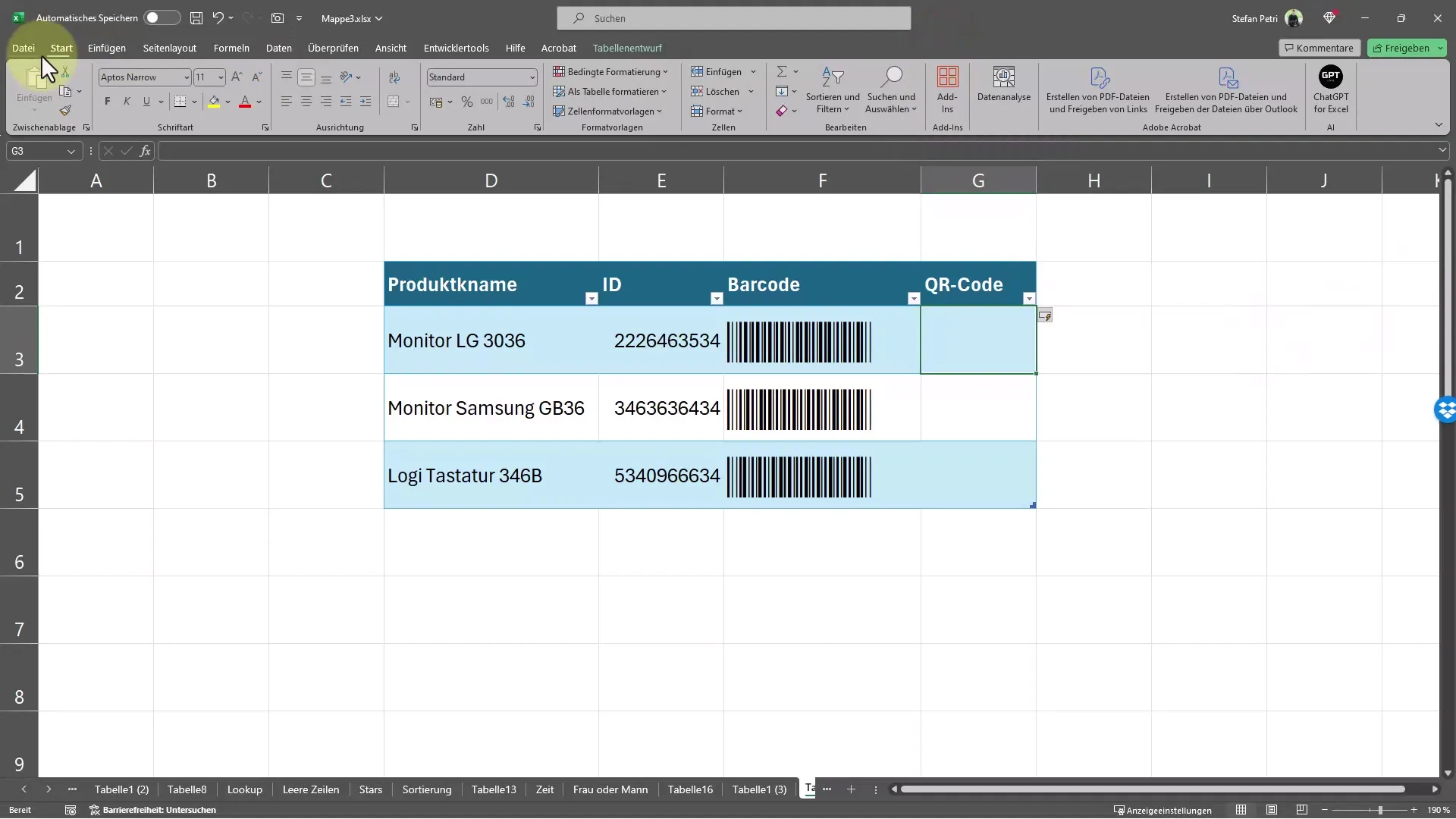Expand the Schriftart dropdown
The height and width of the screenshot is (819, 1456).
click(x=186, y=77)
